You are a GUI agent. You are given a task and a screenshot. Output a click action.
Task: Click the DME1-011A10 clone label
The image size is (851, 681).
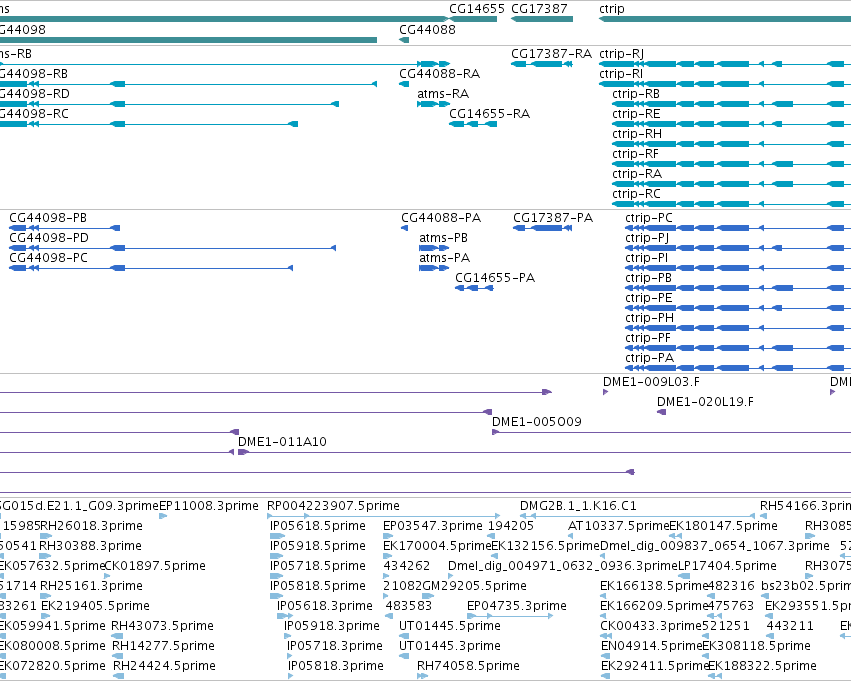tap(282, 442)
